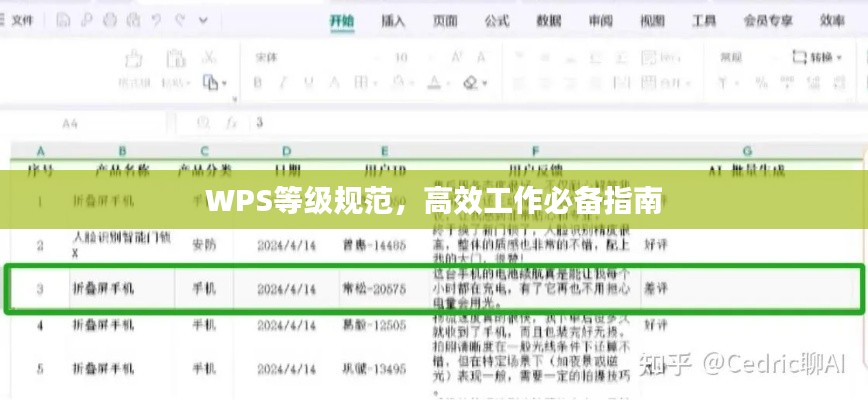Click the thousands separator icon

[x=787, y=84]
